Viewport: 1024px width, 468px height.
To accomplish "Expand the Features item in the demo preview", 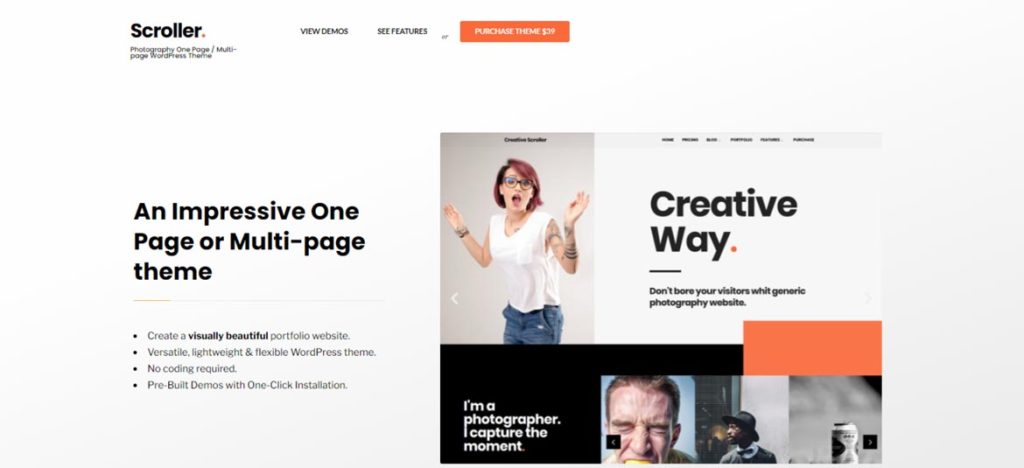I will pos(771,140).
